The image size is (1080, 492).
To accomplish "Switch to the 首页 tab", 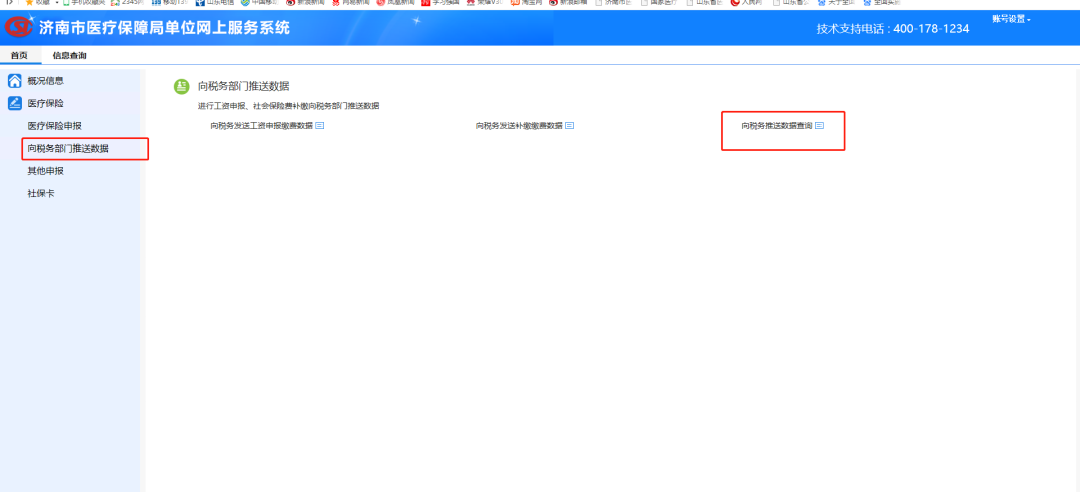I will tap(19, 56).
